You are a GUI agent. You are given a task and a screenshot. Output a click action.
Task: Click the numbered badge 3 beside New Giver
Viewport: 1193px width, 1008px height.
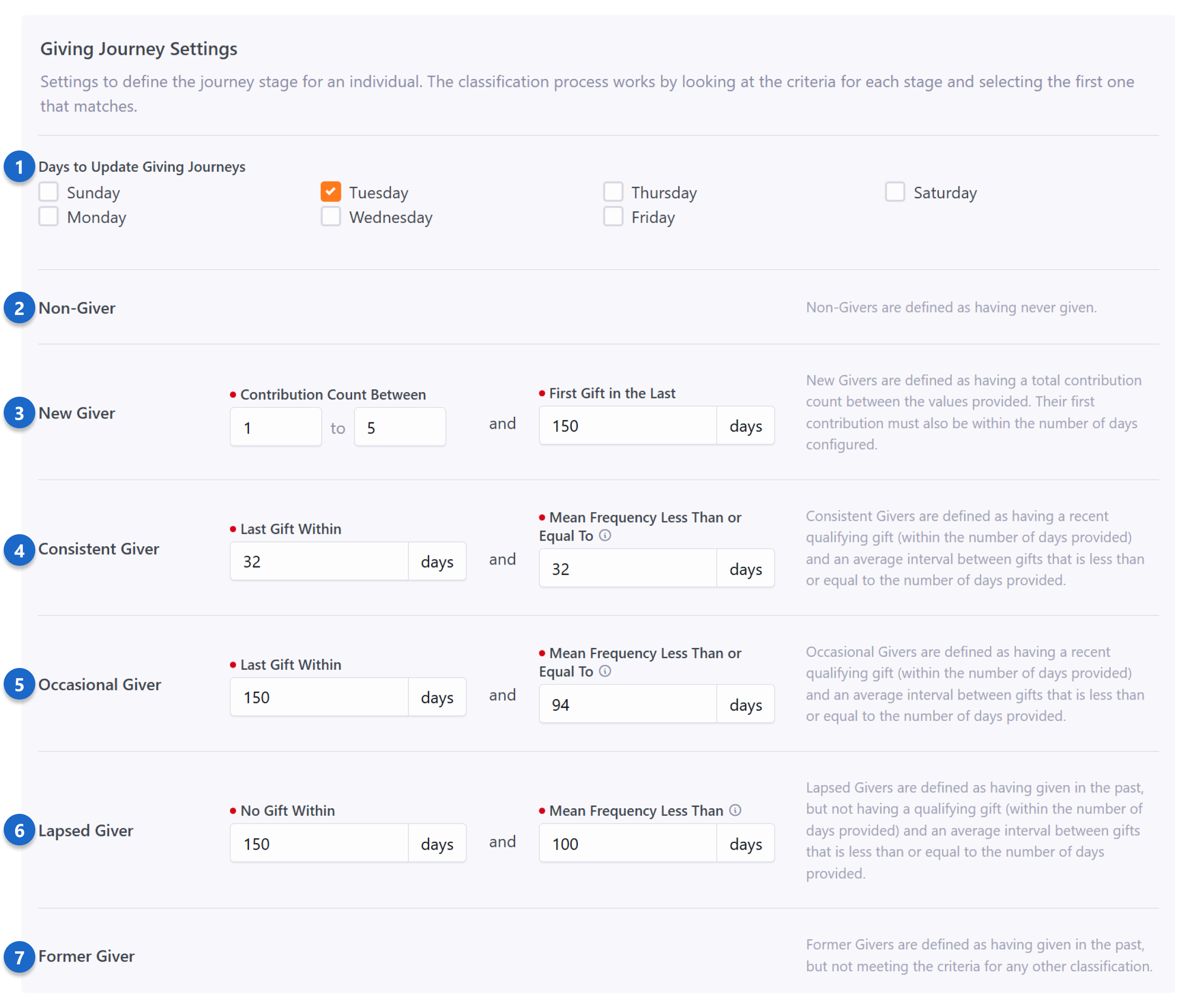20,413
